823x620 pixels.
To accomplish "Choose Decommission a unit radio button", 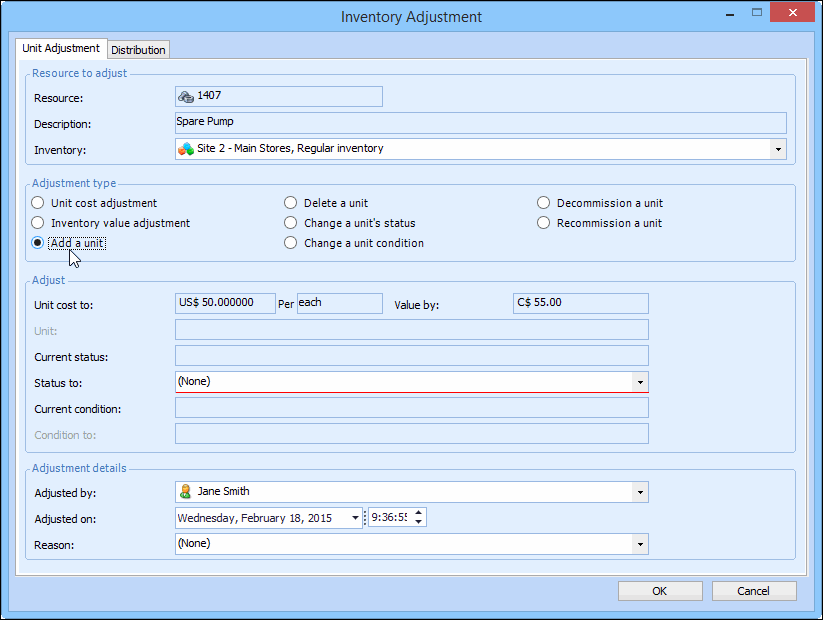I will 544,203.
